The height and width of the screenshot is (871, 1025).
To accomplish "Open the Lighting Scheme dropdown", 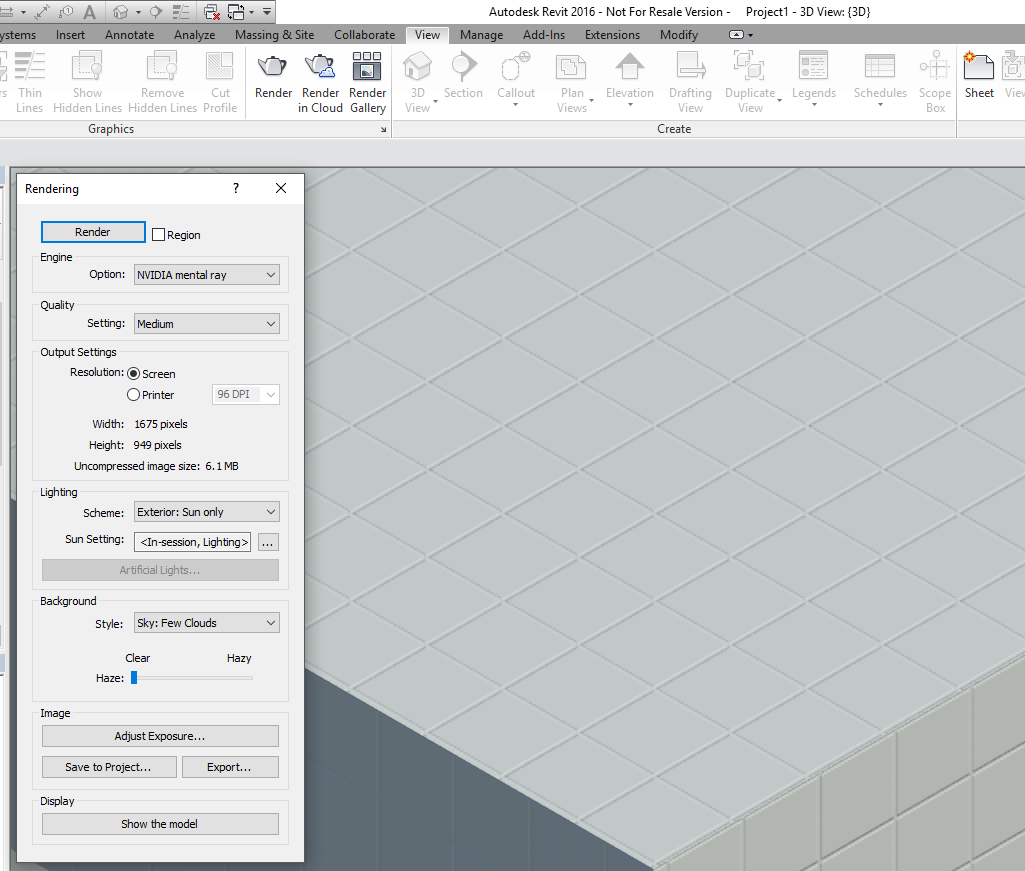I will (x=207, y=512).
